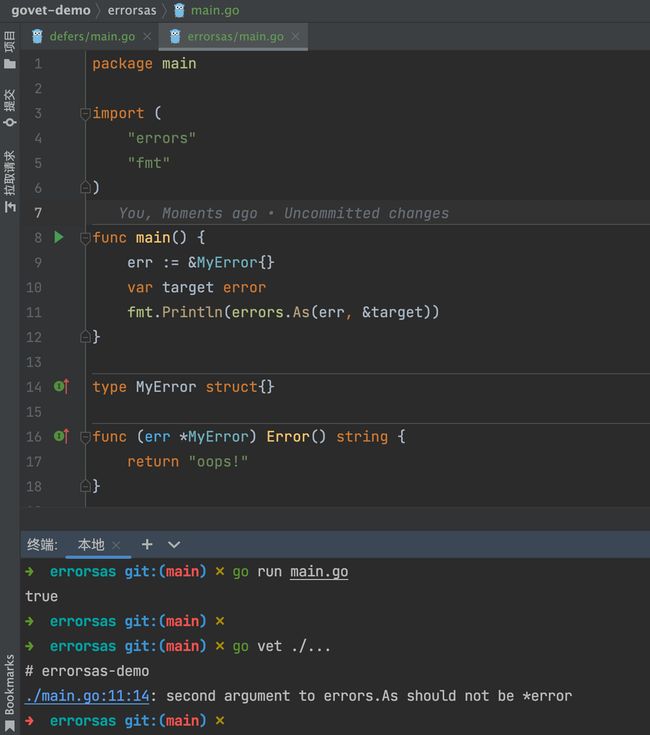Open the terminal sessions dropdown arrow

click(x=174, y=545)
